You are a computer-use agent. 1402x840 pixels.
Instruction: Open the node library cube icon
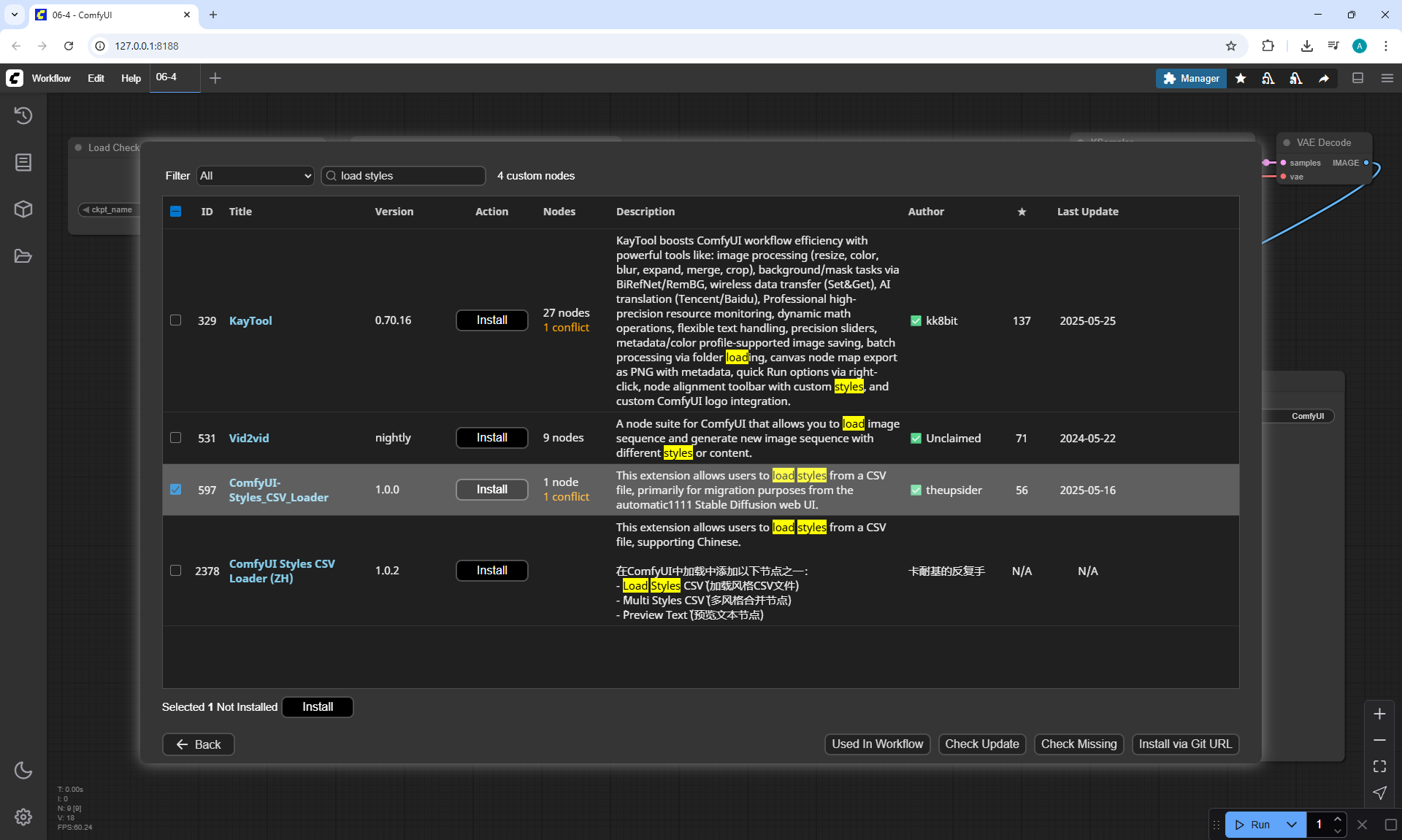23,209
